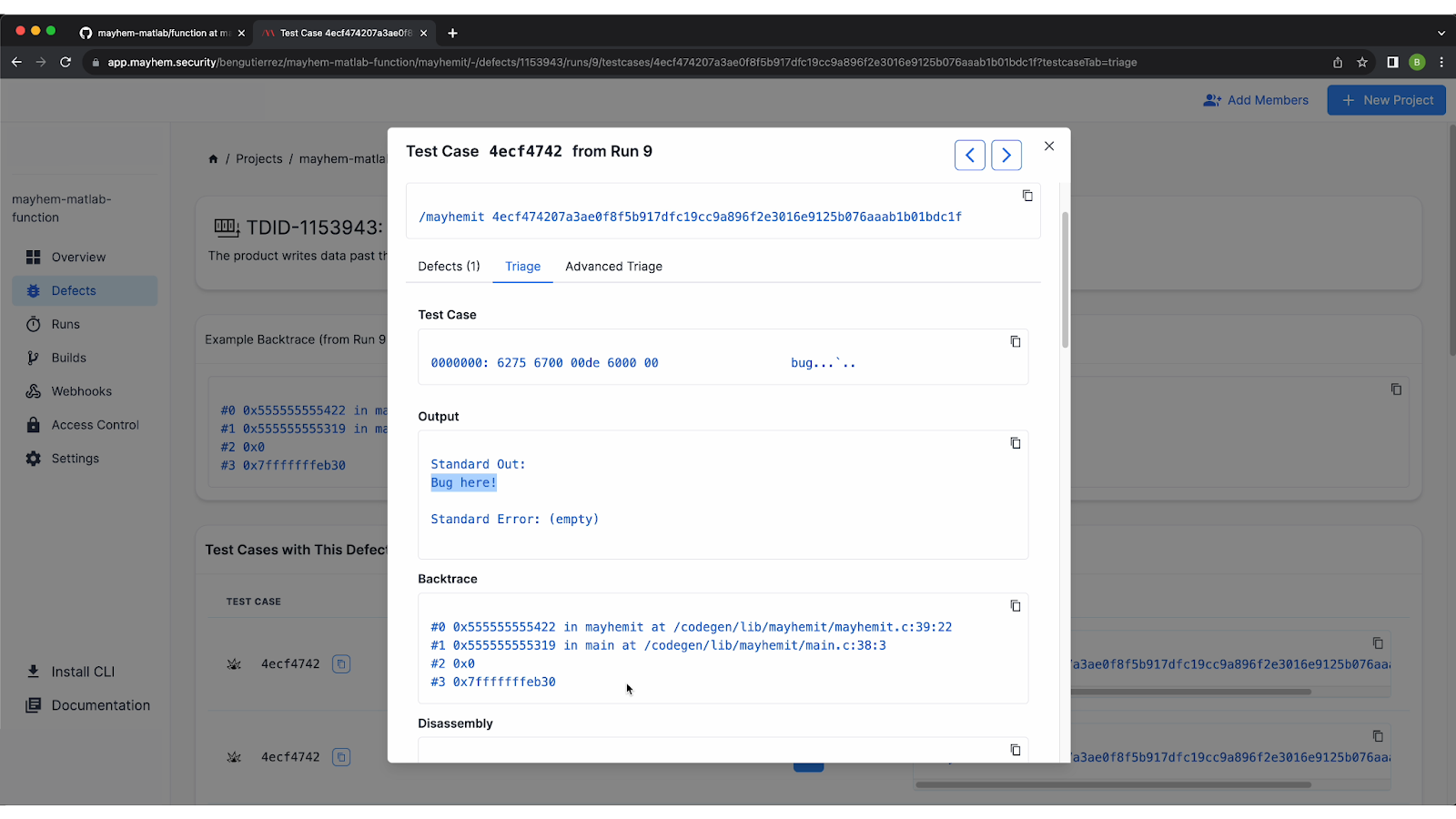
Task: Close the Test Case browser tab
Action: (423, 33)
